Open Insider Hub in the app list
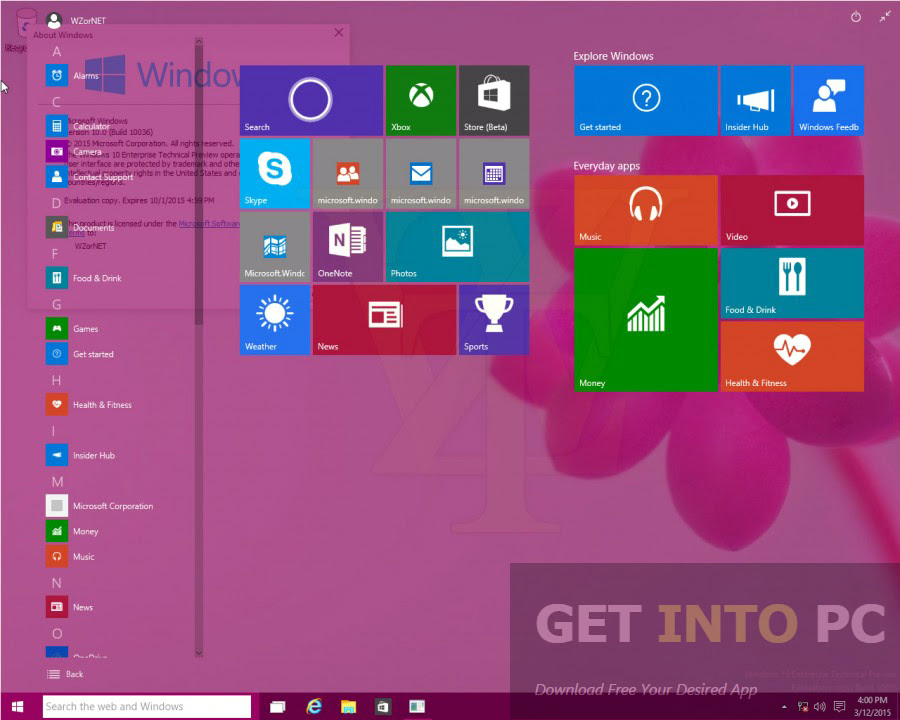Image resolution: width=900 pixels, height=720 pixels. (x=80, y=455)
